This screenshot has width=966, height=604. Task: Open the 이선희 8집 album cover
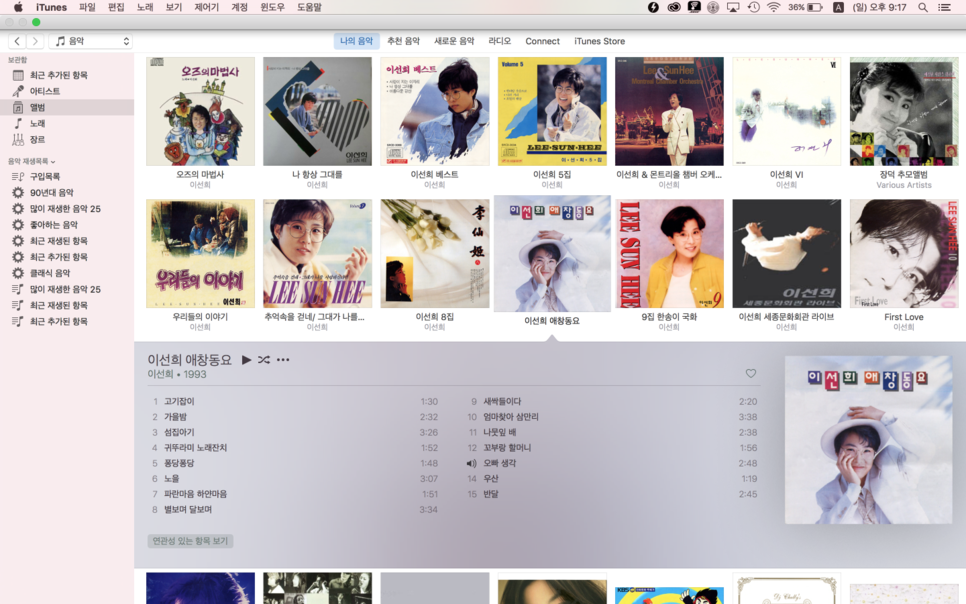[x=435, y=253]
